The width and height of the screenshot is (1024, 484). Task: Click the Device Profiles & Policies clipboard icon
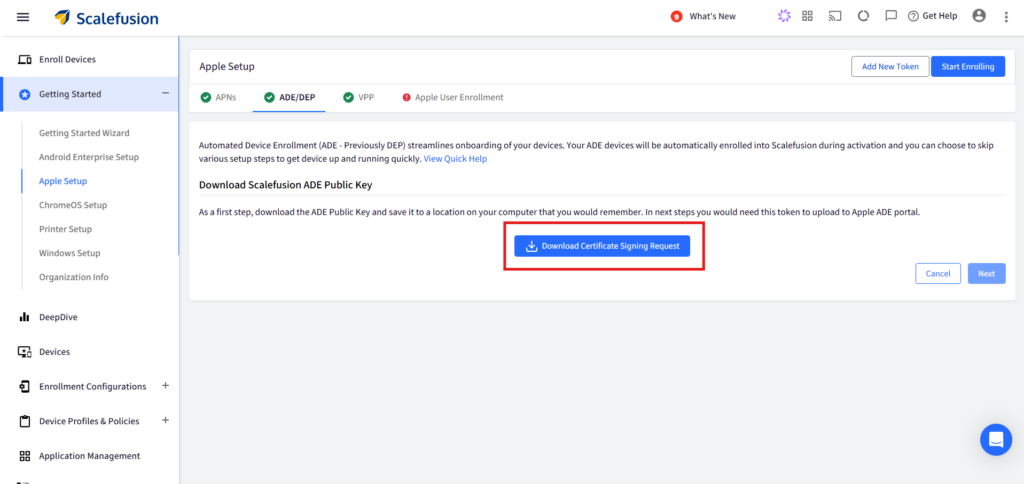(x=25, y=421)
